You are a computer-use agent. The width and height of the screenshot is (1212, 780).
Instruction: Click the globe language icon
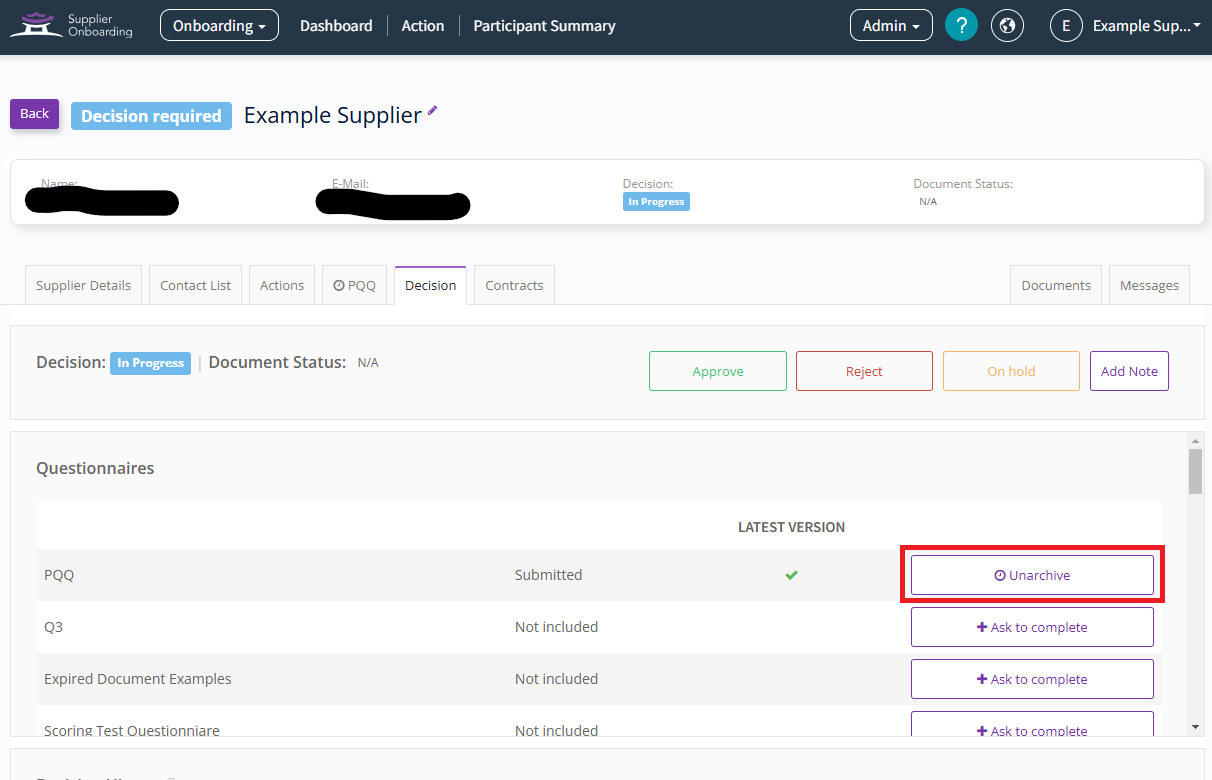click(x=1007, y=25)
